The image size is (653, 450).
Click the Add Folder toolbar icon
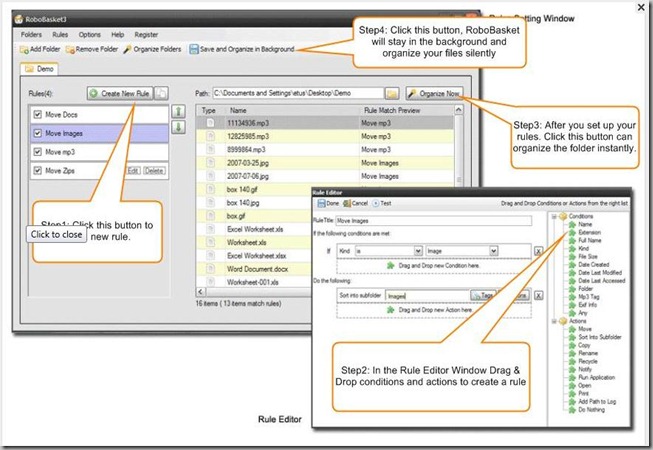click(x=24, y=50)
